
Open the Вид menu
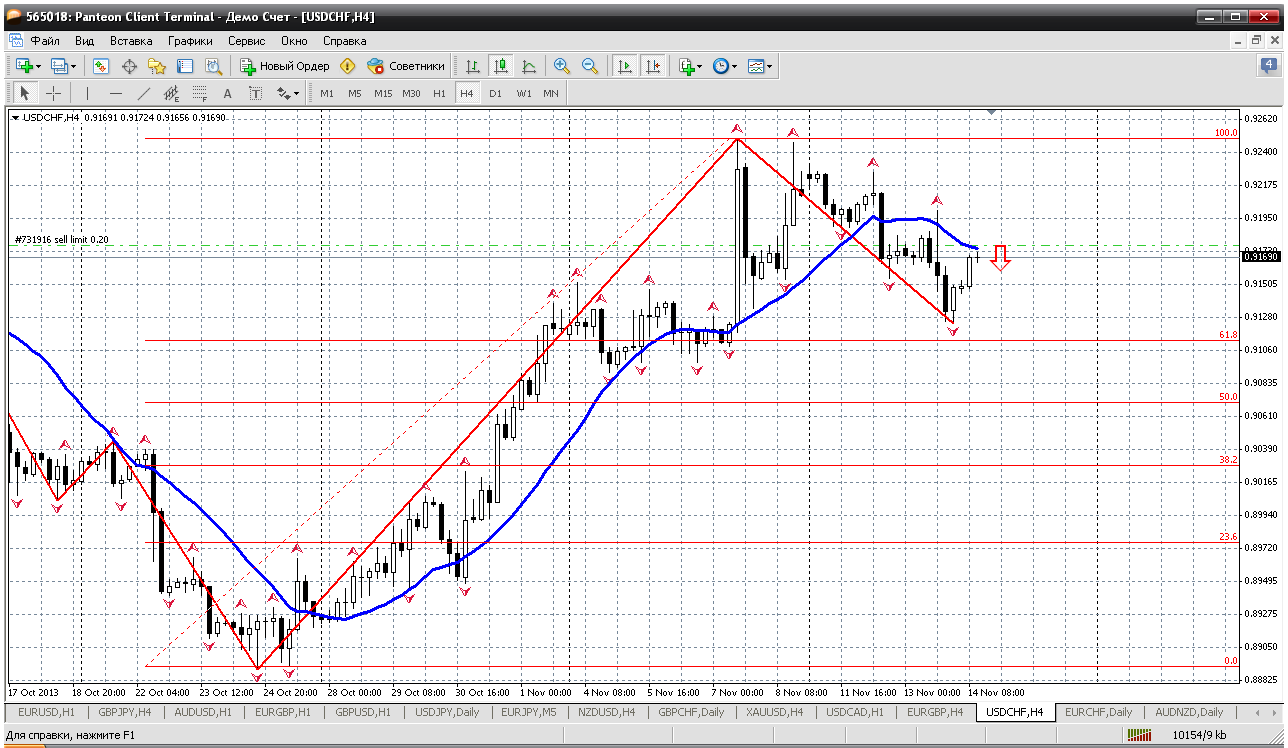tap(85, 41)
